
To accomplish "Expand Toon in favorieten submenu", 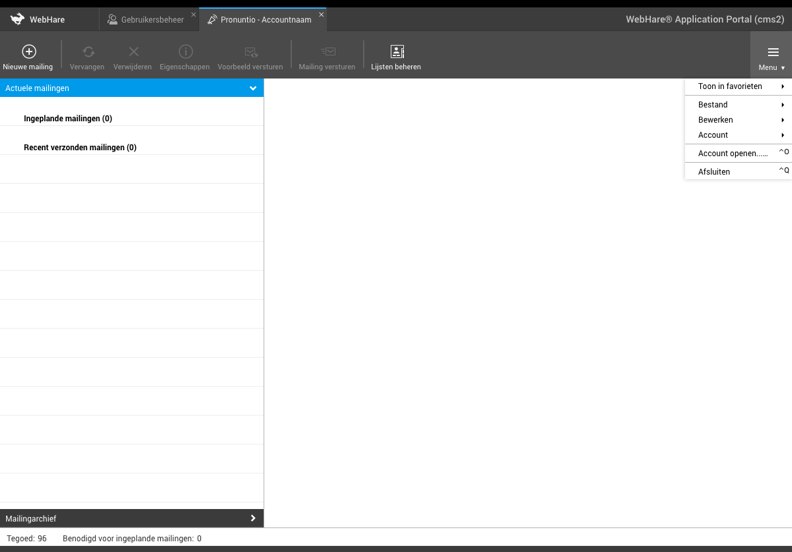I will 738,87.
